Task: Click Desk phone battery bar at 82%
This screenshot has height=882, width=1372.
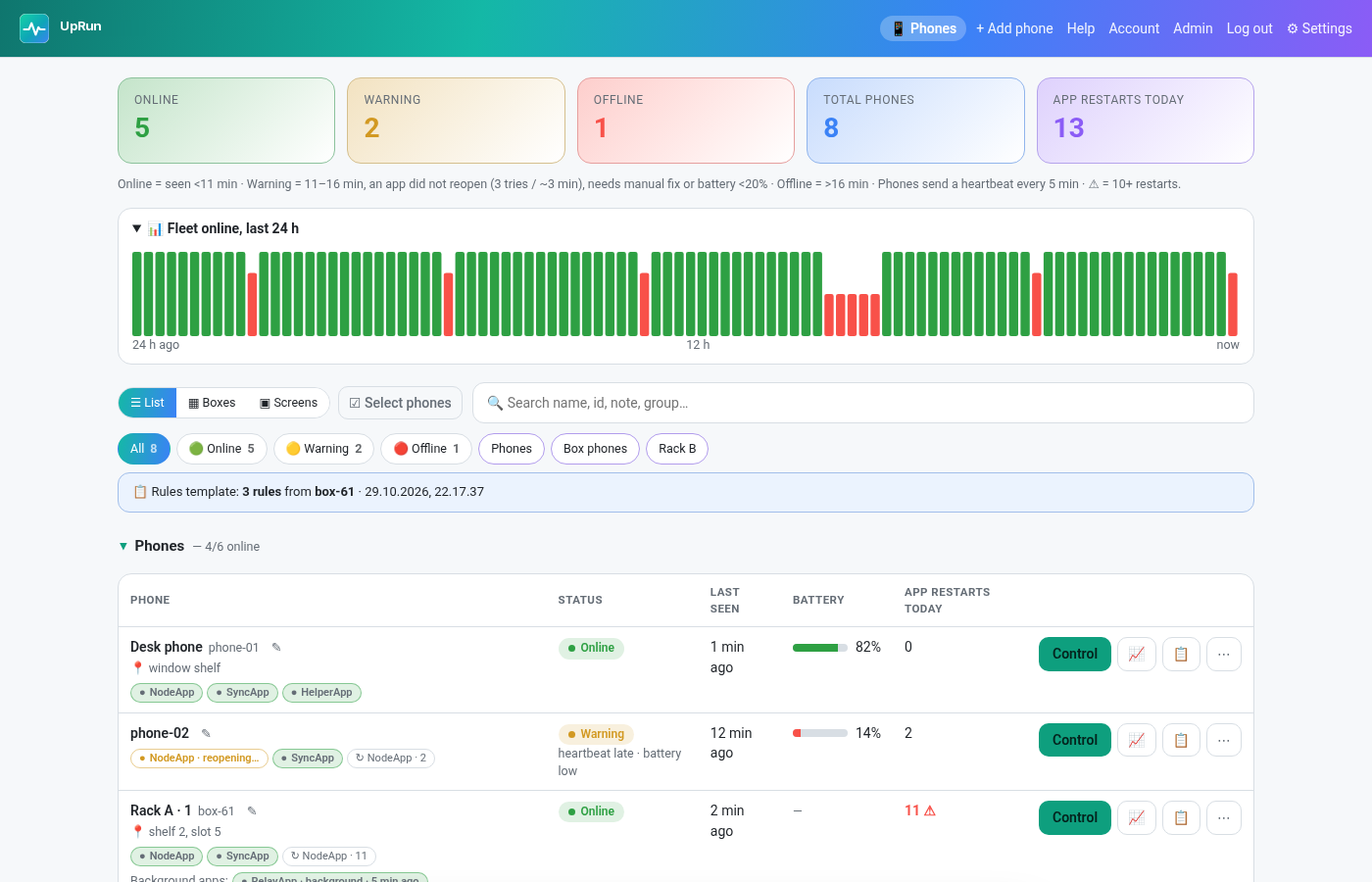Action: pyautogui.click(x=820, y=647)
